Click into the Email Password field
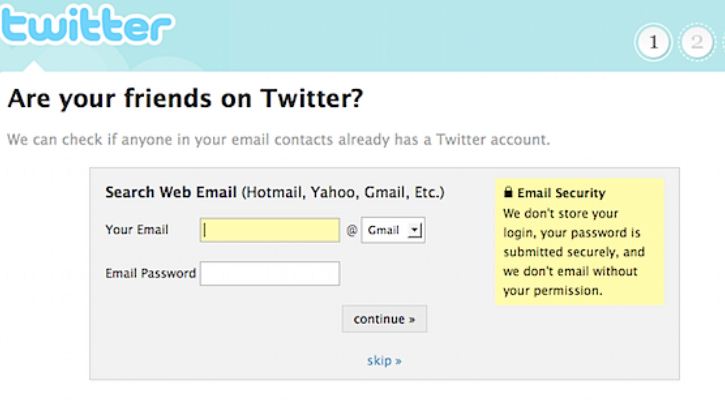 coord(270,273)
